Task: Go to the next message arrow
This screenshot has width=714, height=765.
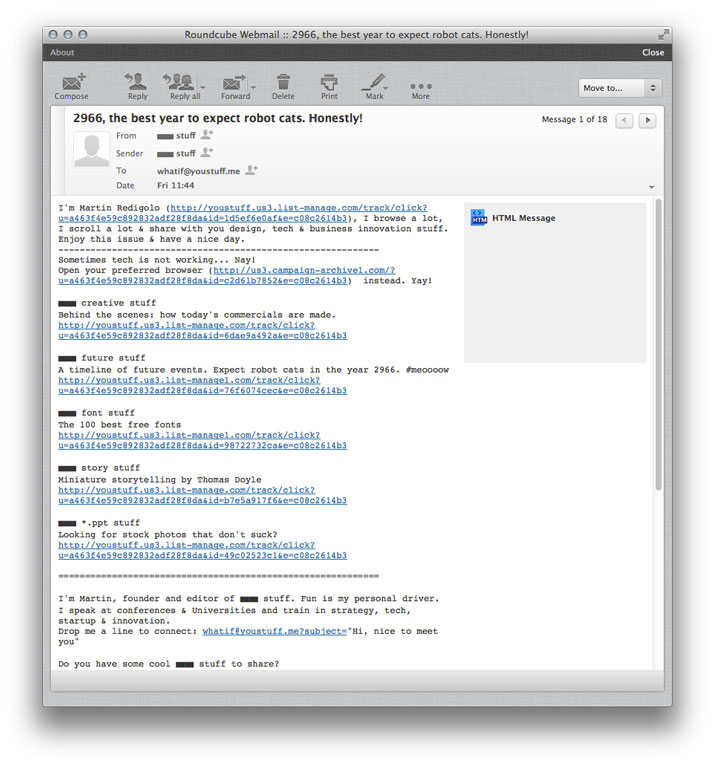Action: coord(648,120)
